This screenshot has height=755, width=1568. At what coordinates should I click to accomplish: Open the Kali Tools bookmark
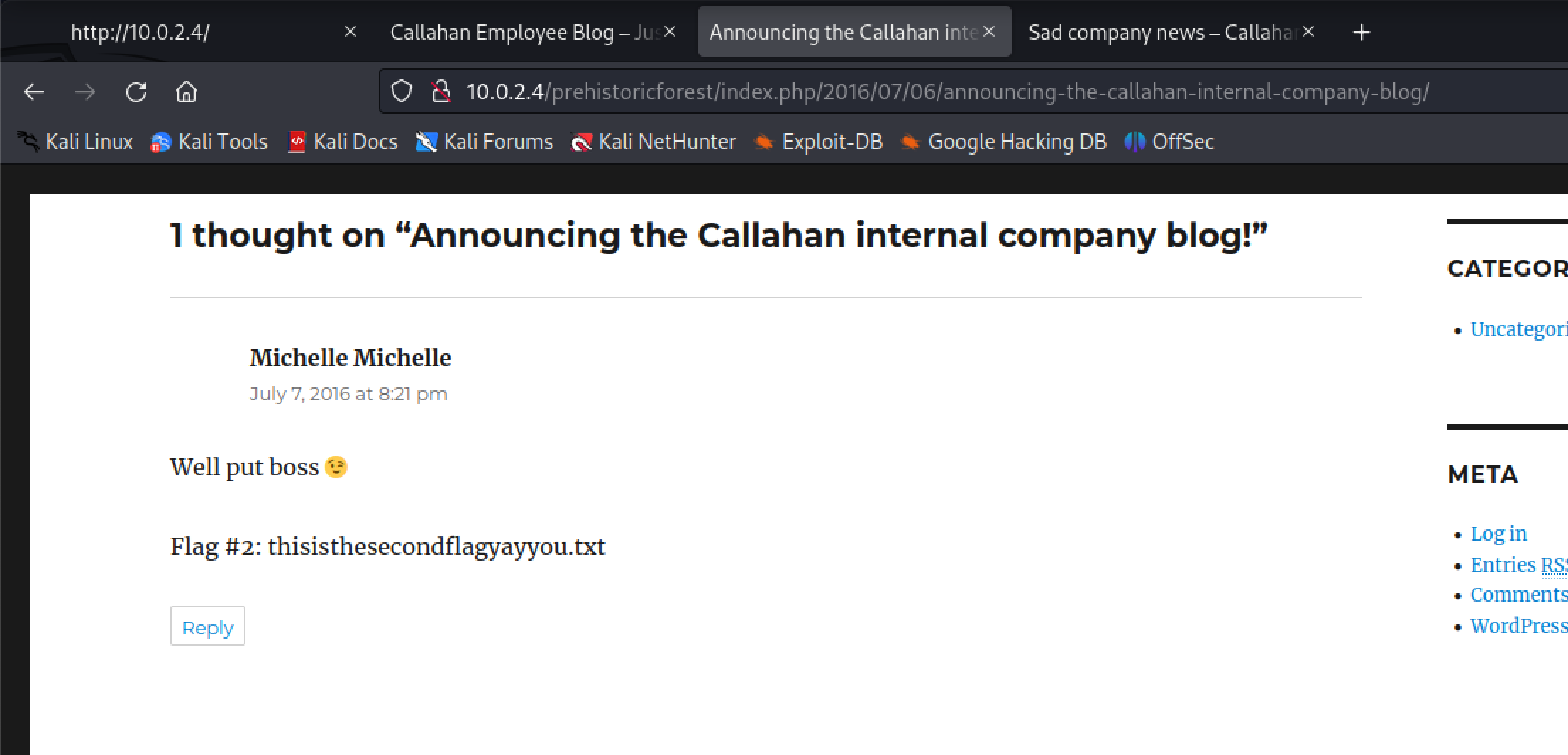tap(209, 142)
